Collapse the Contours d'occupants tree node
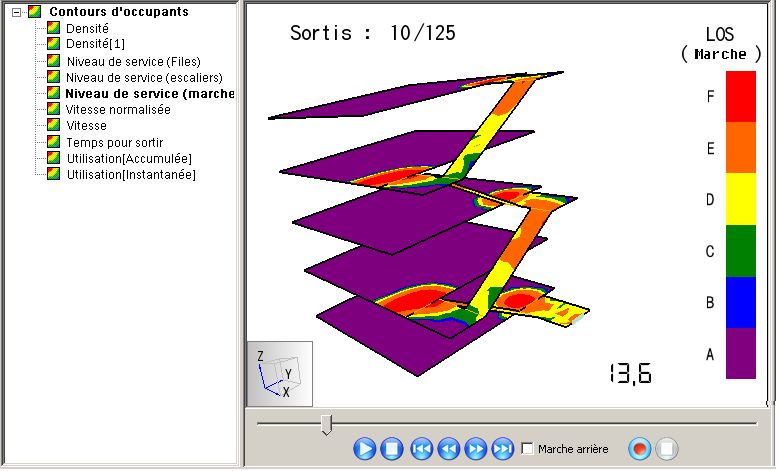 click(16, 12)
